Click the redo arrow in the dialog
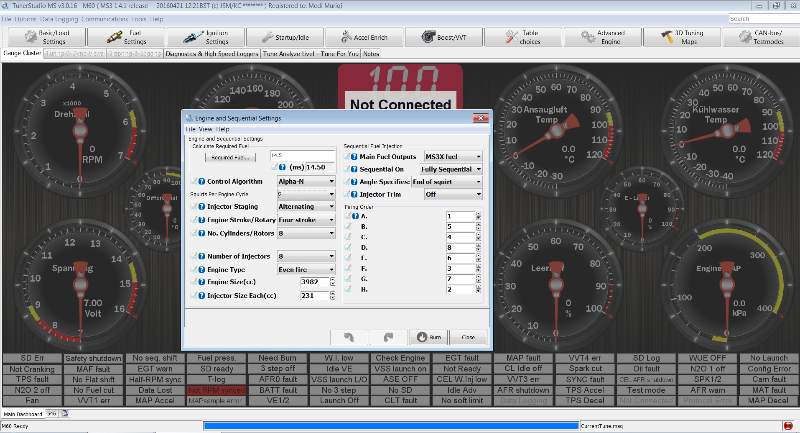The height and width of the screenshot is (433, 800). pos(388,336)
